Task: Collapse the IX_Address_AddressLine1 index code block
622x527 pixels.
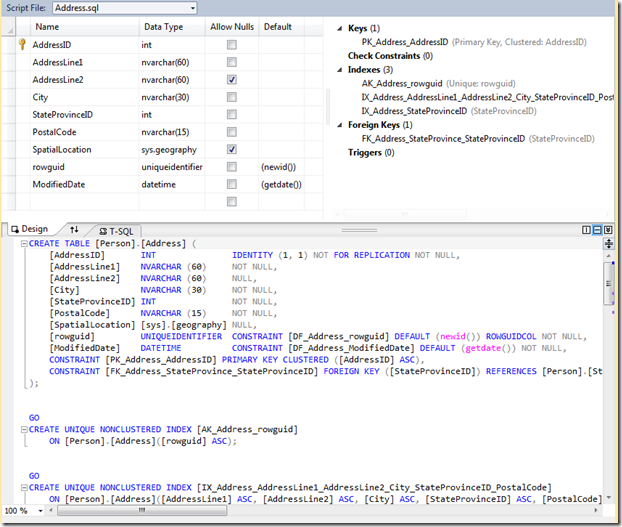Action: tap(24, 487)
